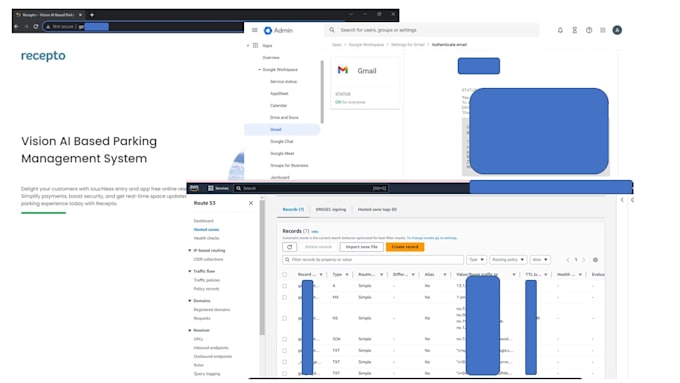
Task: Open Admin tasks hourglass icon
Action: [574, 30]
